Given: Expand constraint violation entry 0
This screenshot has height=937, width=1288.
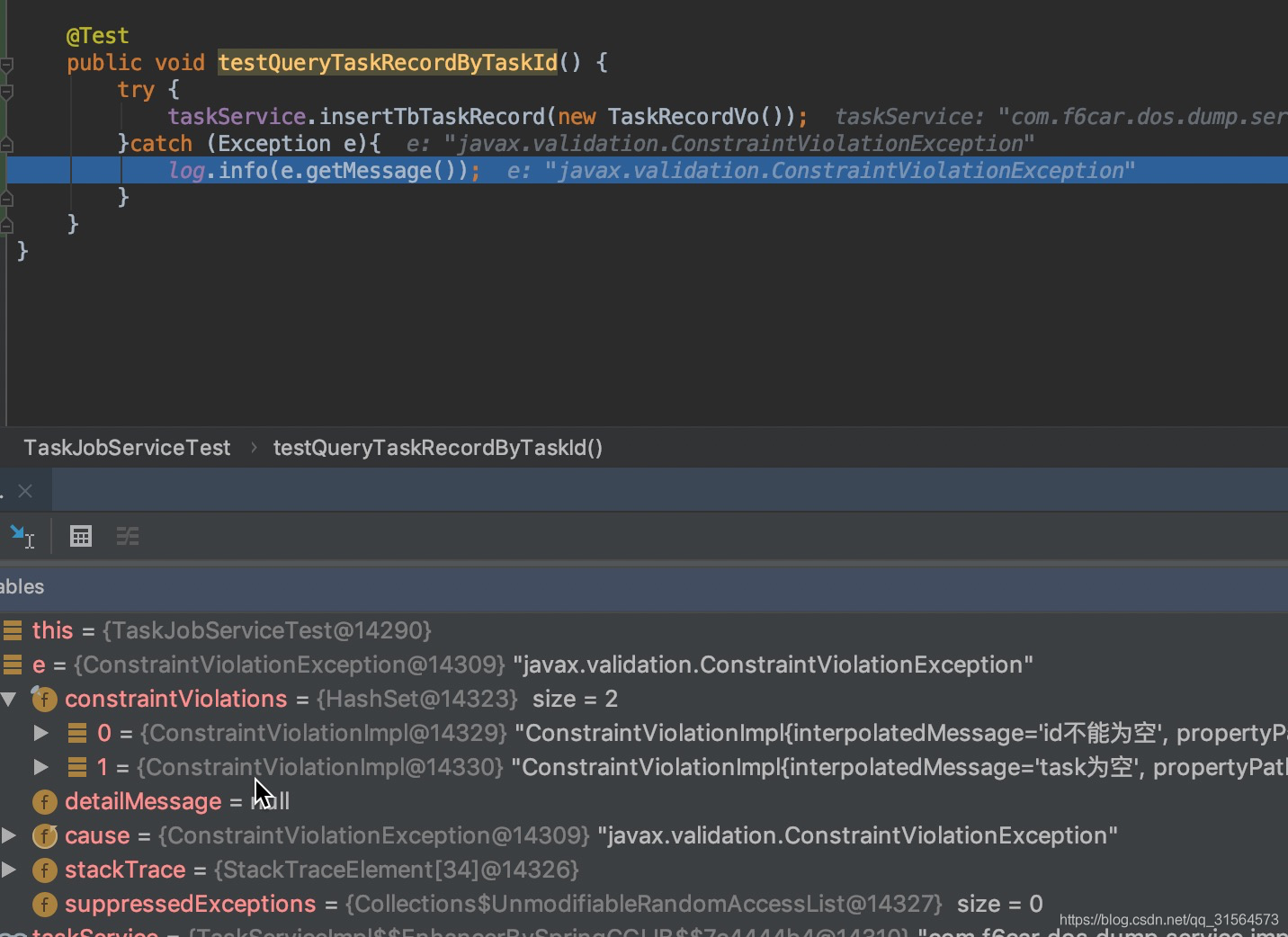Looking at the screenshot, I should [x=40, y=733].
